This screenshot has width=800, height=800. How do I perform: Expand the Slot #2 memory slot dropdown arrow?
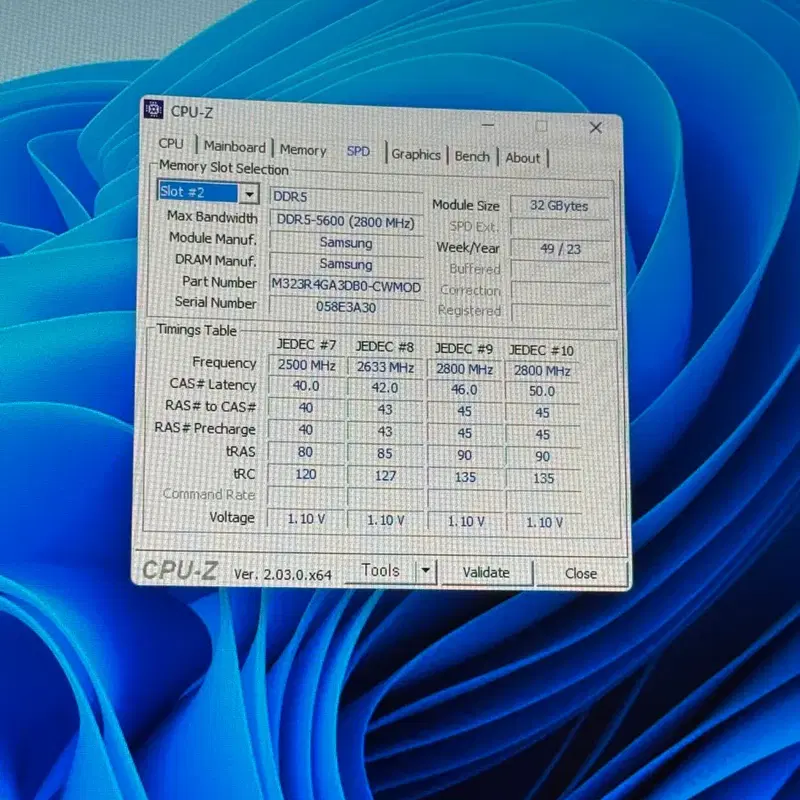point(249,194)
